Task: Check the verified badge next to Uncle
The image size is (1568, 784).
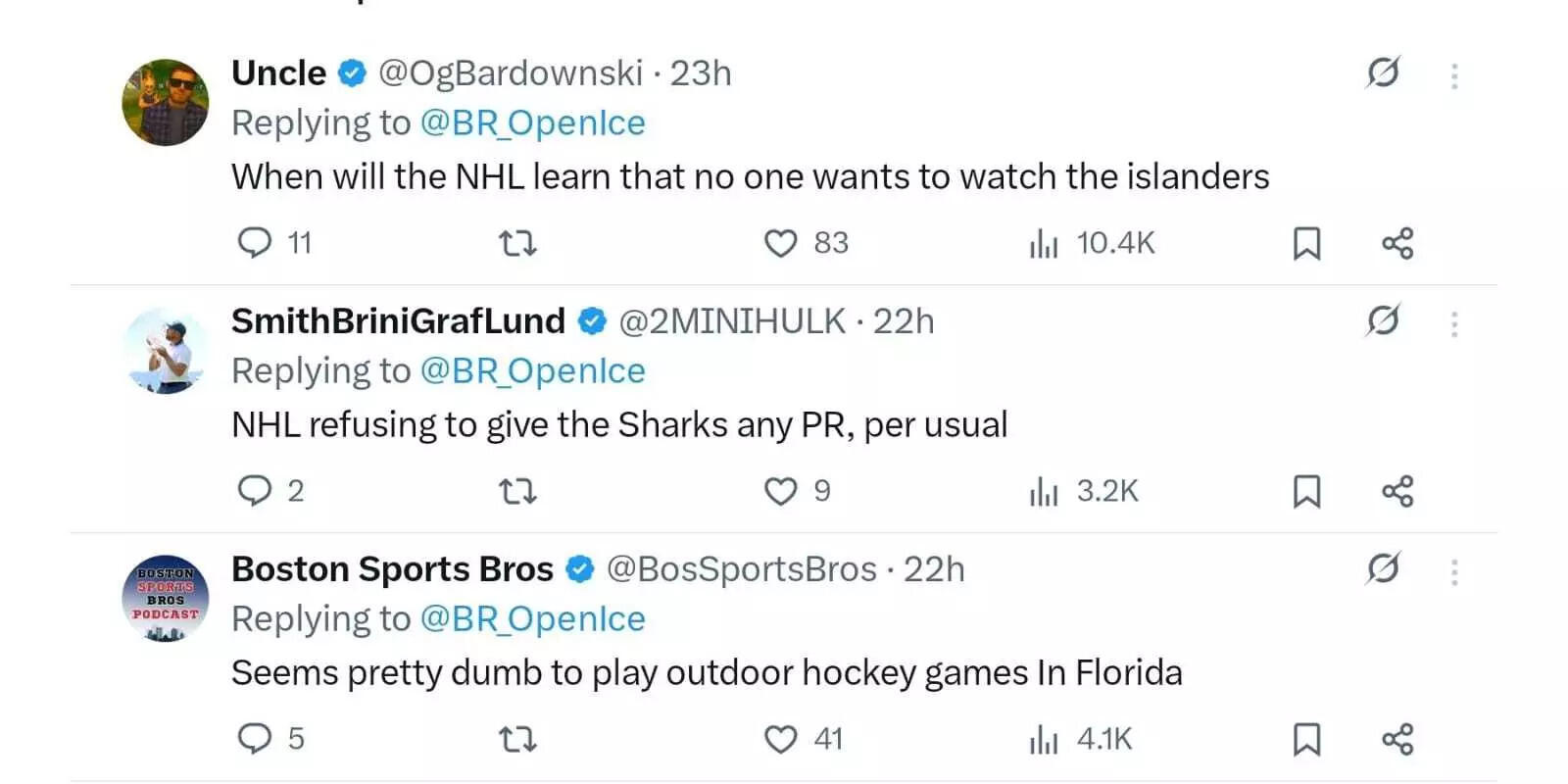Action: coord(350,73)
